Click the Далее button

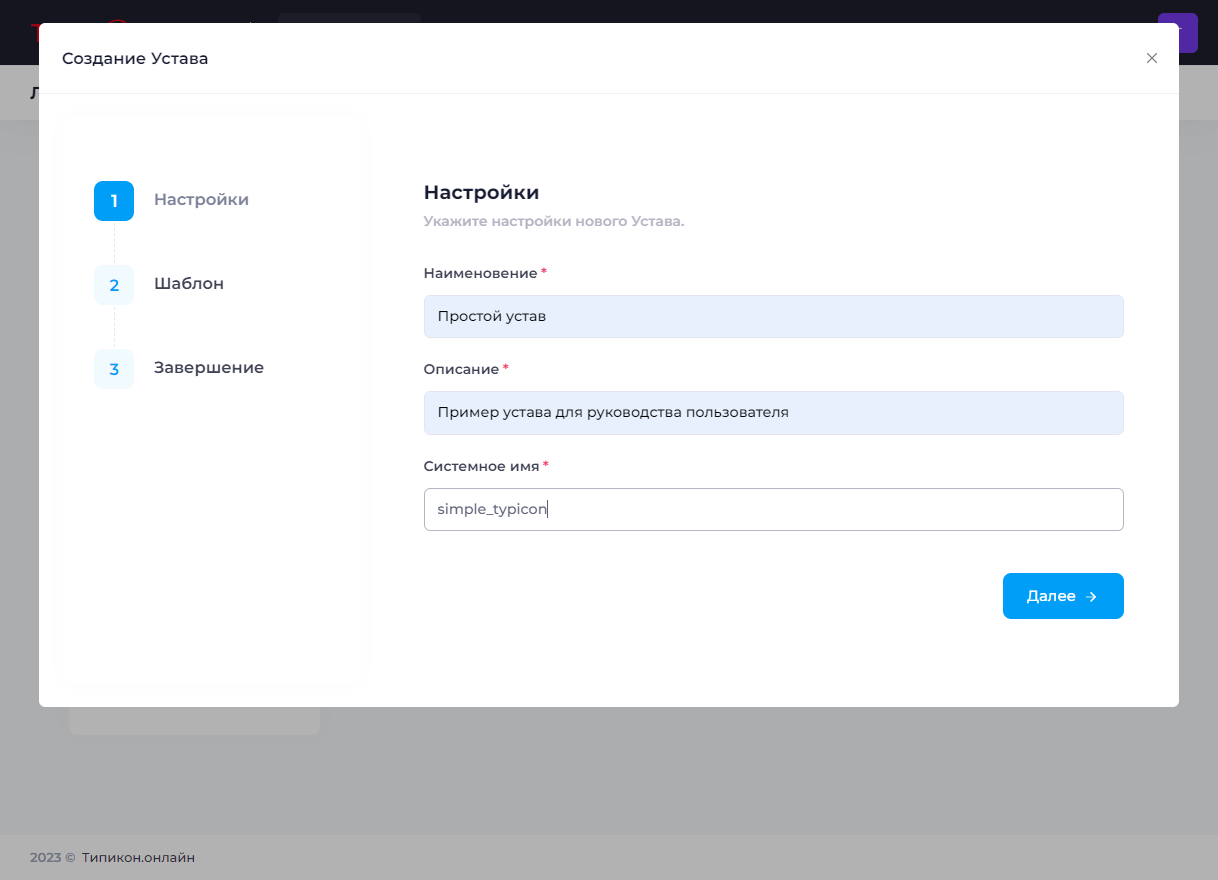pyautogui.click(x=1063, y=596)
